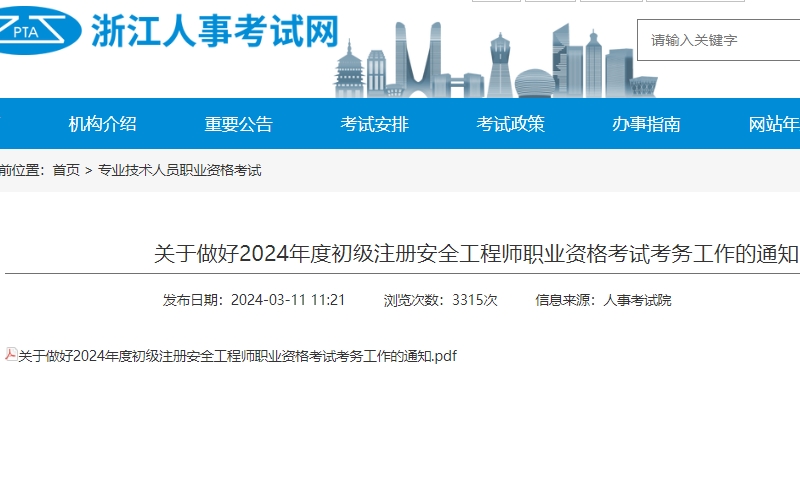The height and width of the screenshot is (500, 800).
Task: Click the 人事考试院 information source text
Action: [x=637, y=300]
